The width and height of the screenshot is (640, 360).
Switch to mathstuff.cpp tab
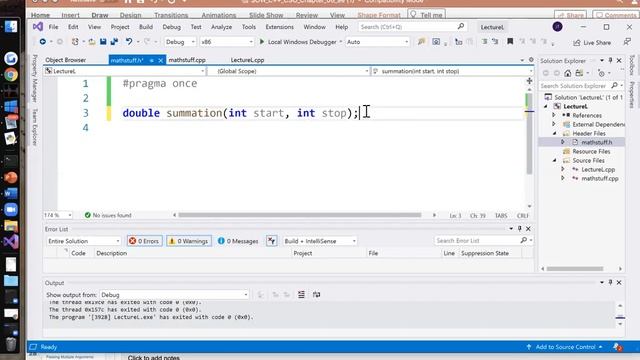(187, 60)
